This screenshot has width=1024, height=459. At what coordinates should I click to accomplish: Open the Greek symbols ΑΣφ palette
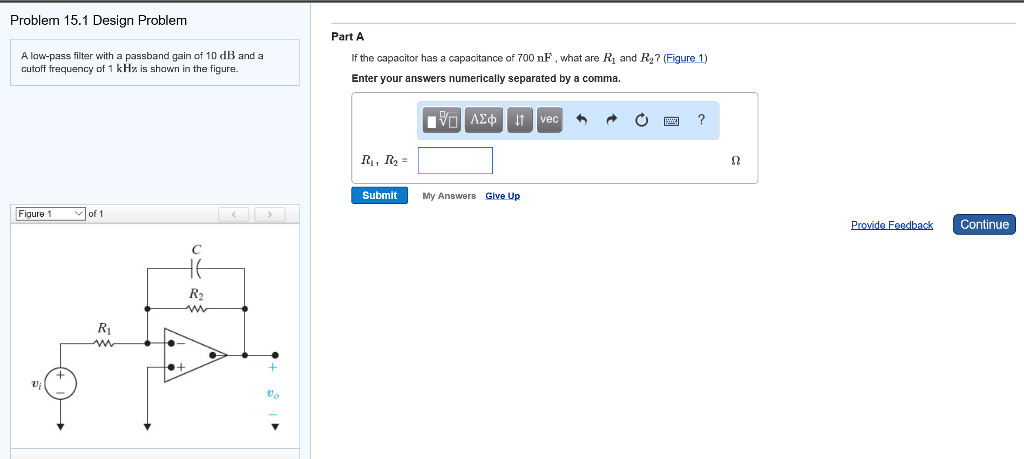[x=485, y=120]
